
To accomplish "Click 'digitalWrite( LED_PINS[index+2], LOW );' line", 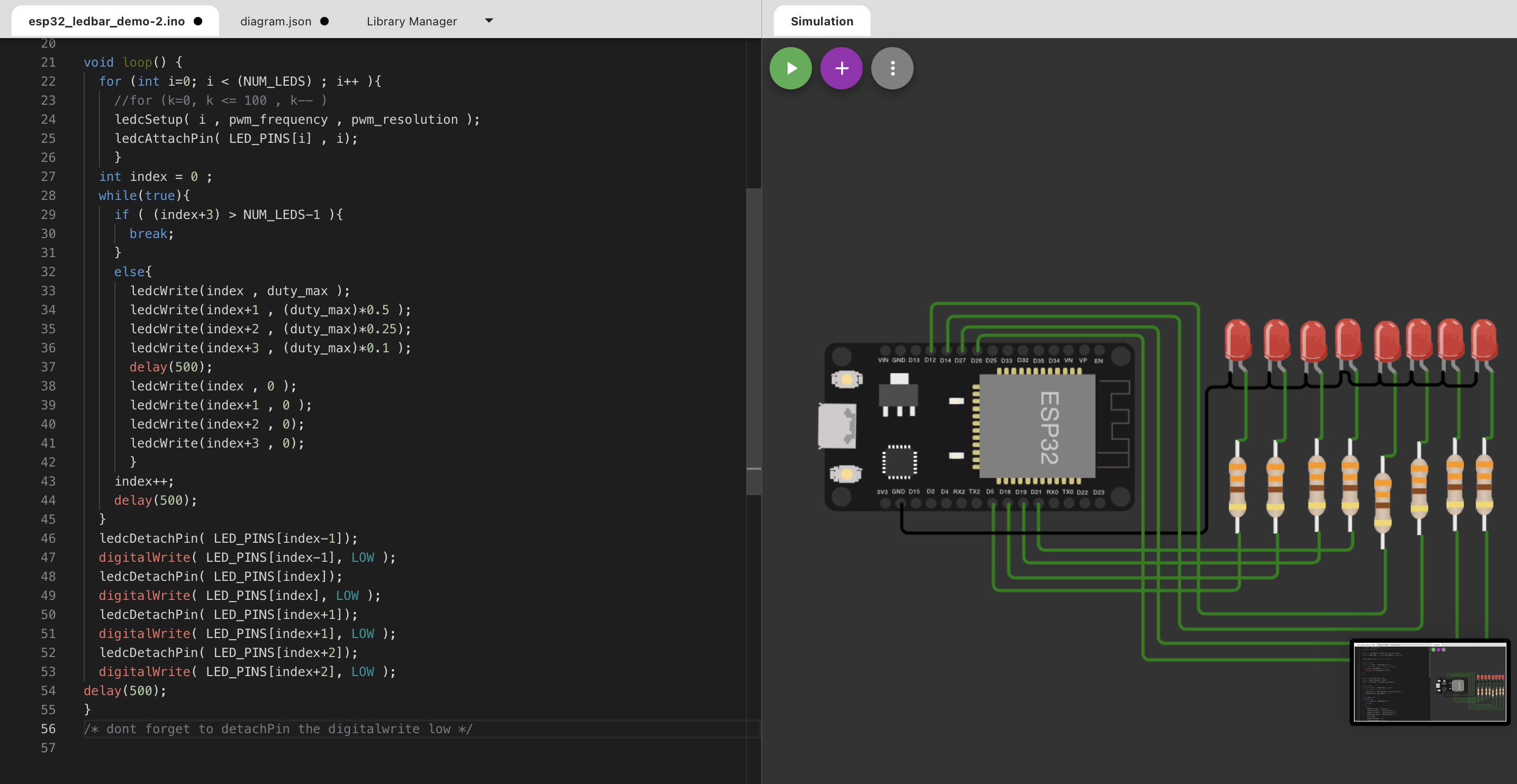I will coord(247,671).
